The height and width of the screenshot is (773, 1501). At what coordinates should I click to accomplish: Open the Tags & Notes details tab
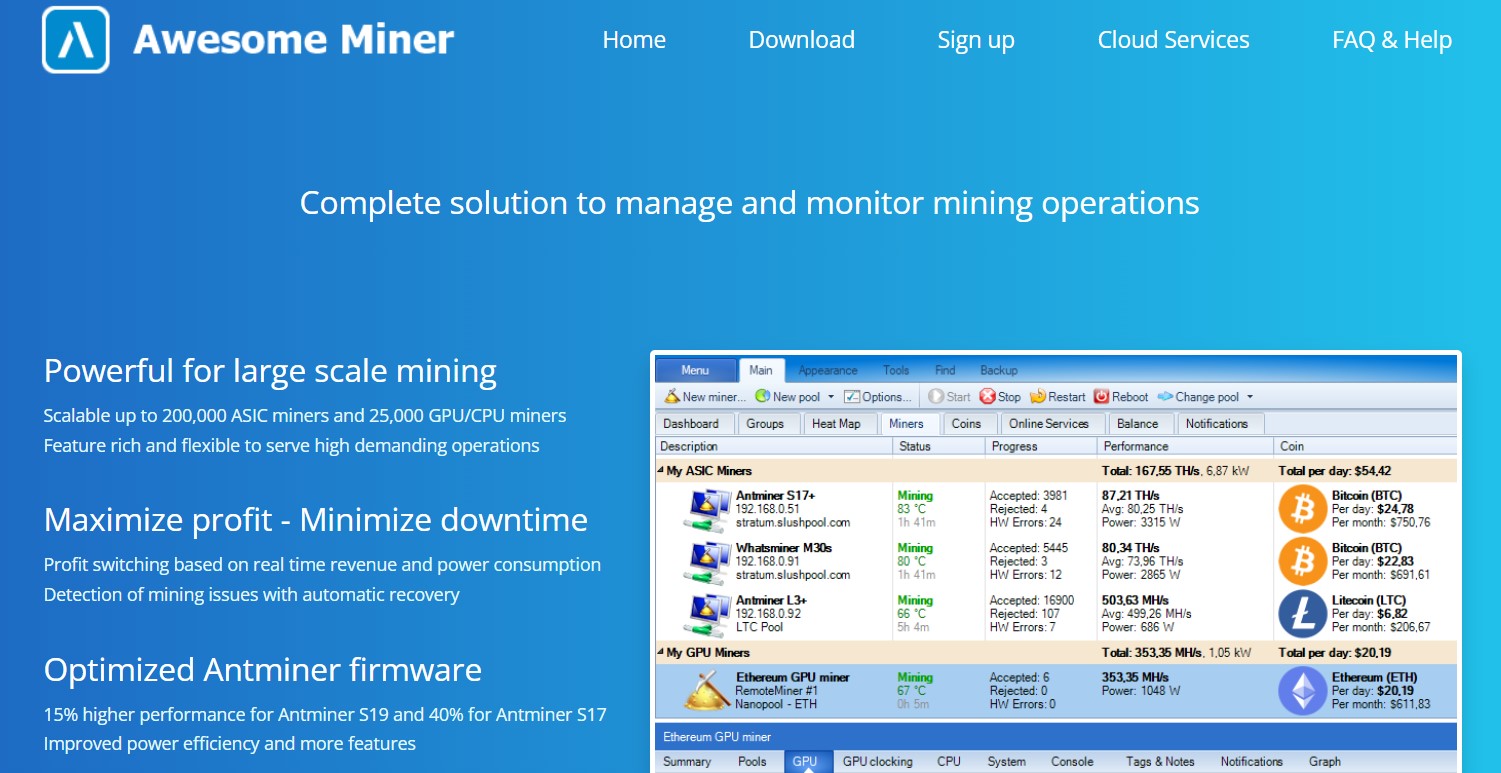pos(1160,761)
